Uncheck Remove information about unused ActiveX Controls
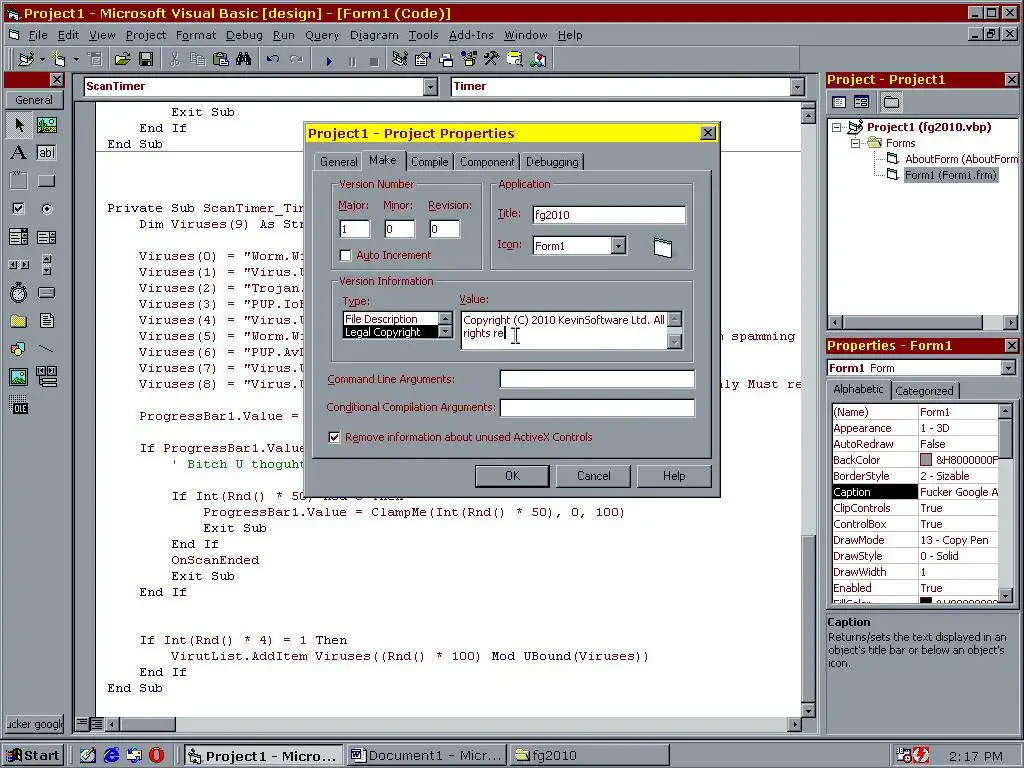 (x=334, y=437)
